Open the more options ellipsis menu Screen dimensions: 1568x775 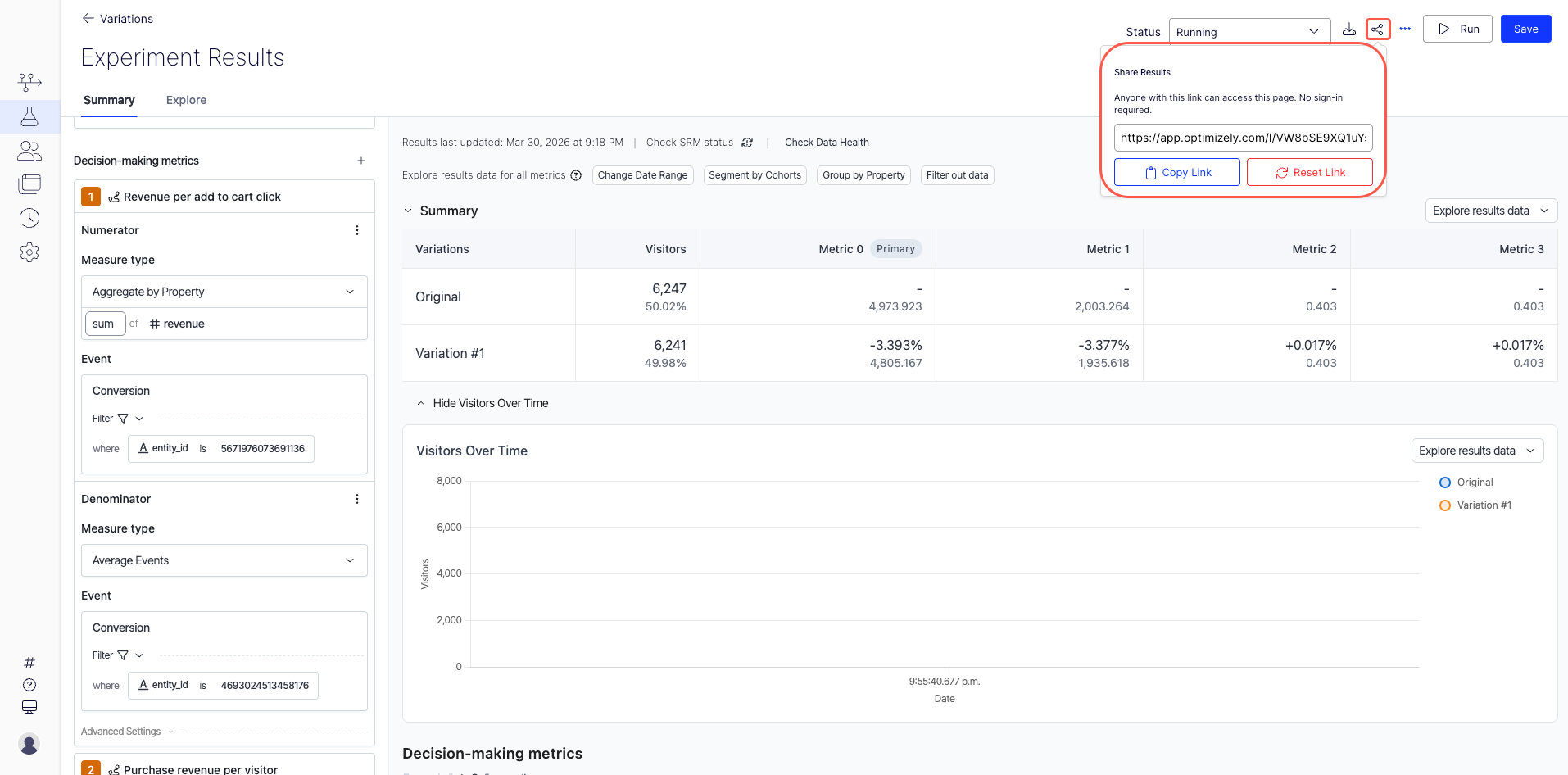coord(1405,29)
